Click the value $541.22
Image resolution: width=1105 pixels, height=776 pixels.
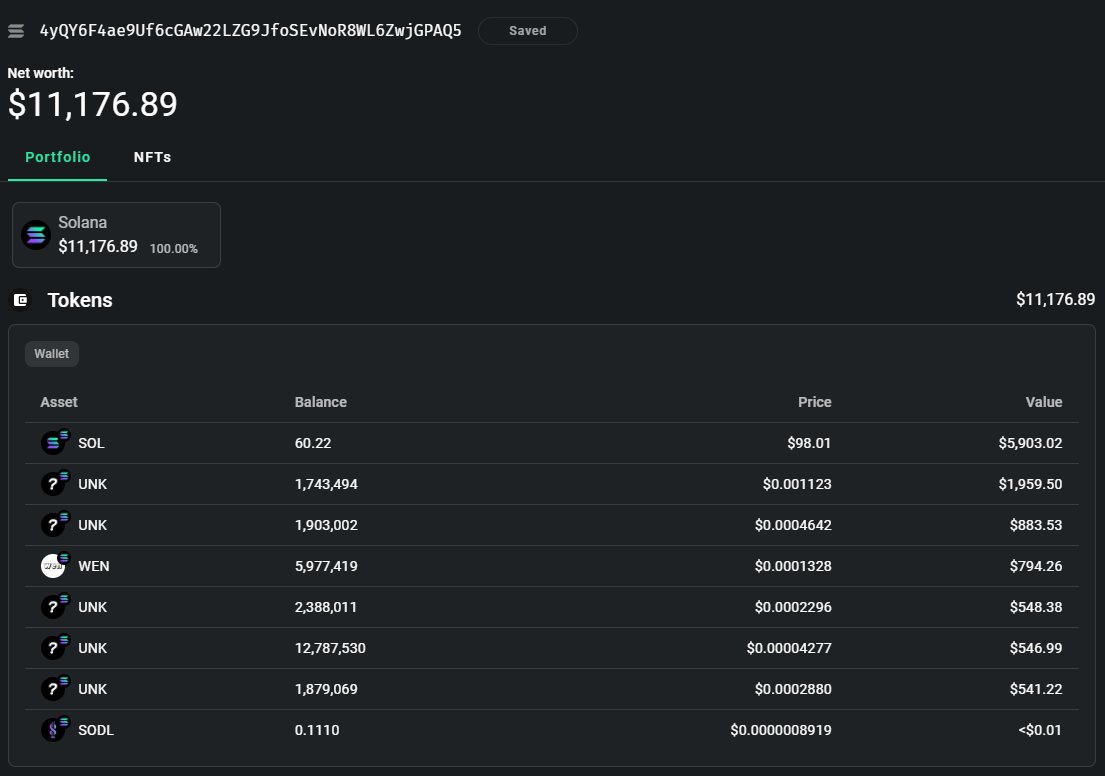pyautogui.click(x=1036, y=689)
